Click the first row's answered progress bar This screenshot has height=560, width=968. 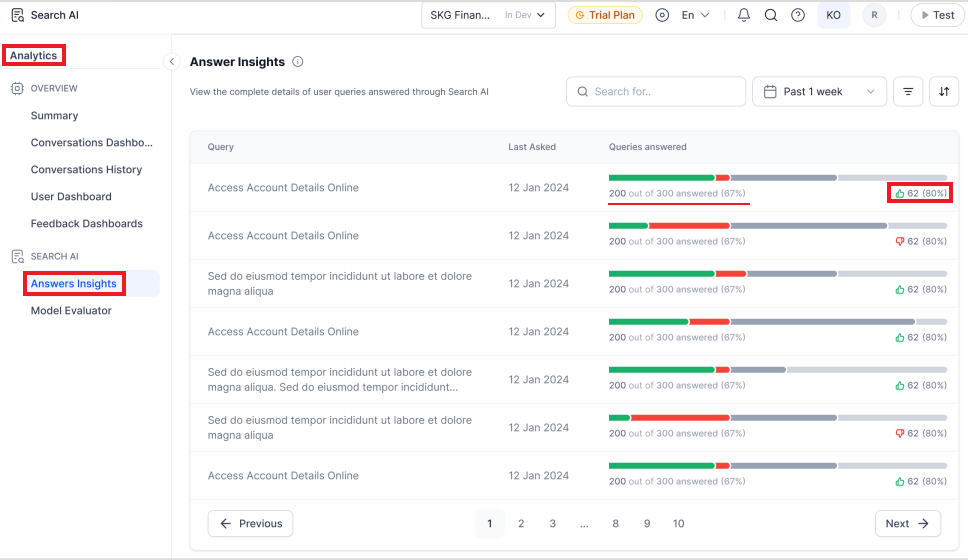777,178
